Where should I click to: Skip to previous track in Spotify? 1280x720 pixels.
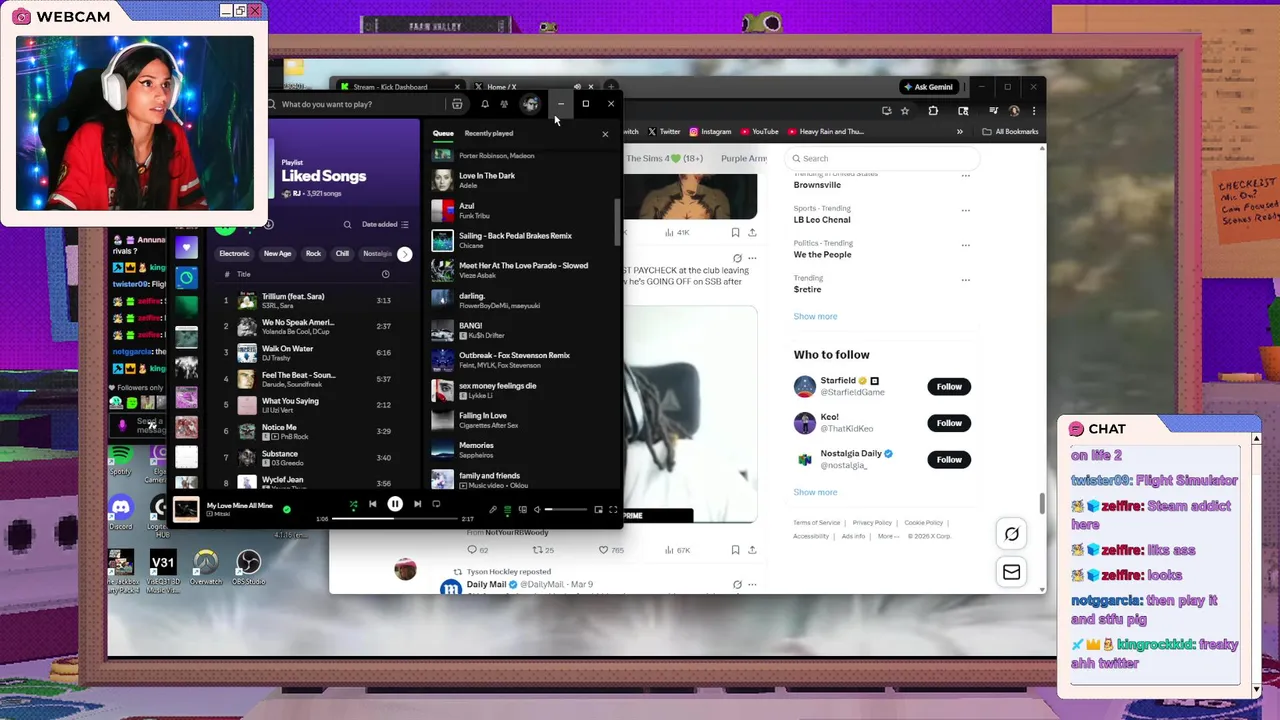coord(373,504)
